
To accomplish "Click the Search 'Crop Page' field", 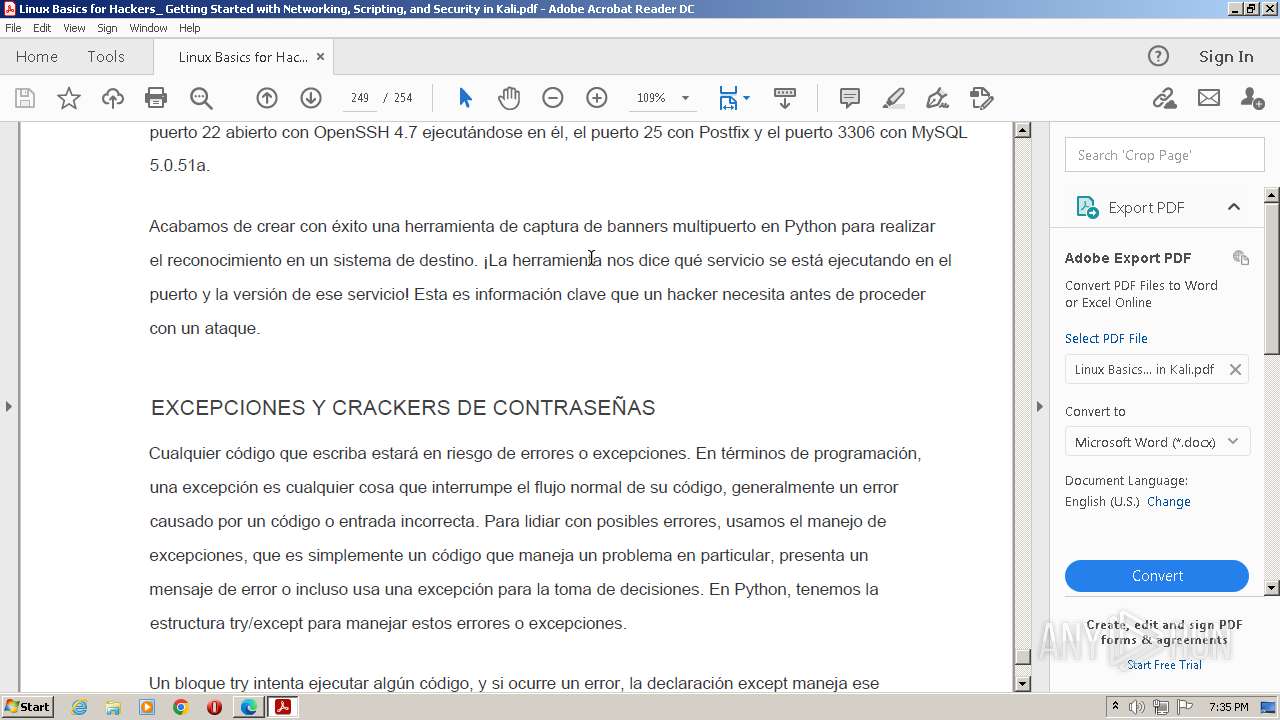I will (x=1164, y=155).
